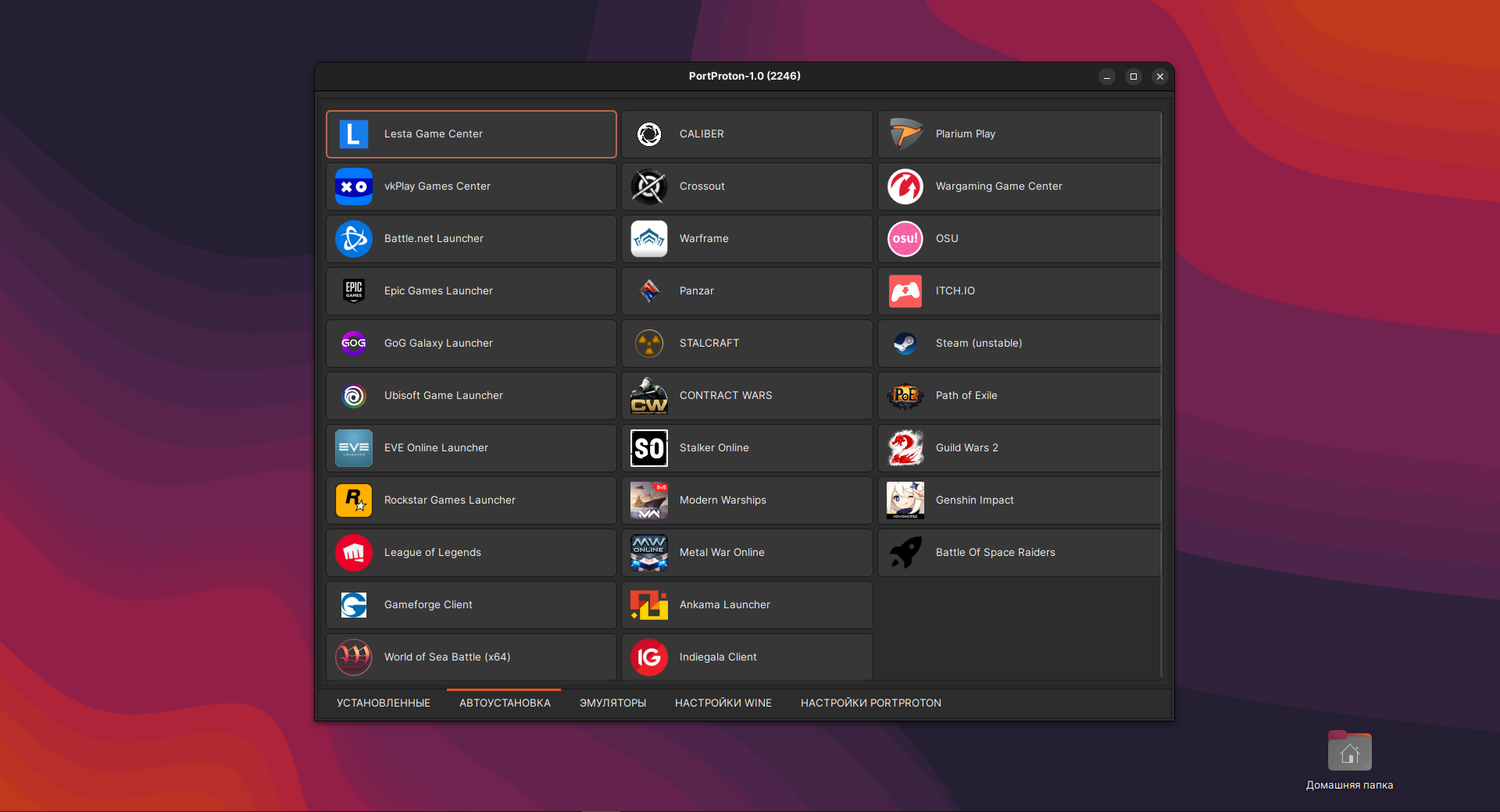1500x812 pixels.
Task: Click the World of Sea Battle icon
Action: pyautogui.click(x=354, y=657)
